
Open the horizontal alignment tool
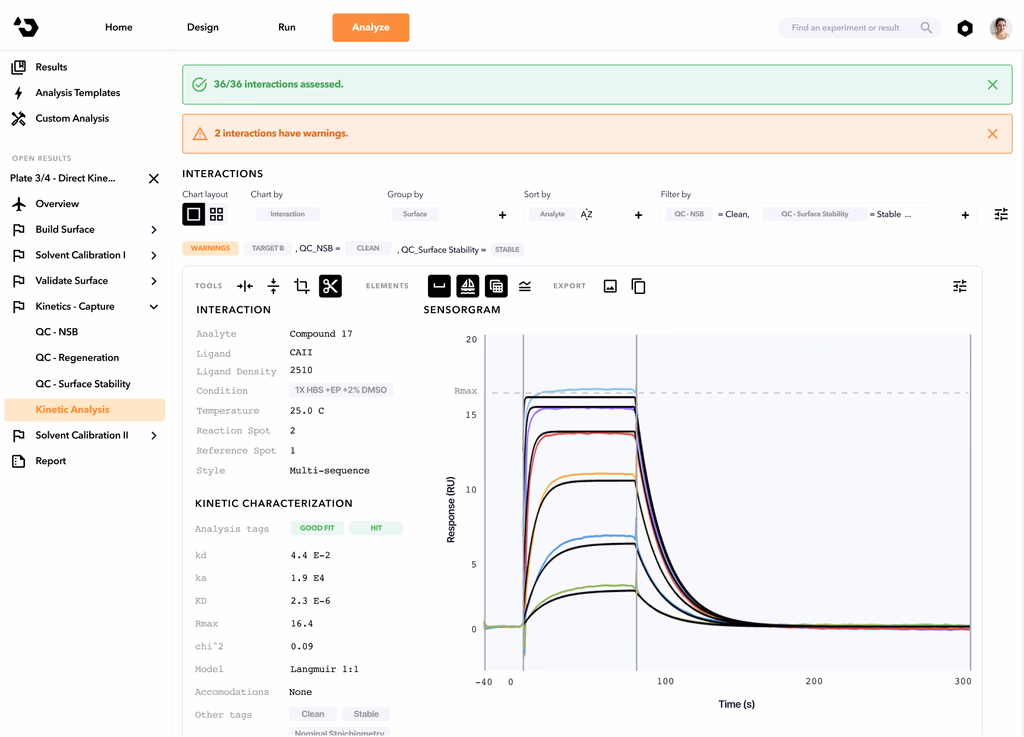[244, 285]
